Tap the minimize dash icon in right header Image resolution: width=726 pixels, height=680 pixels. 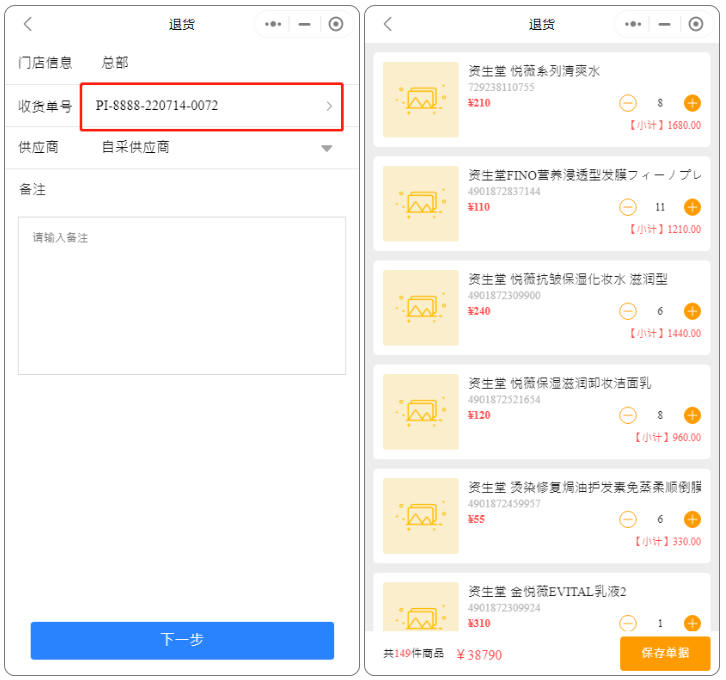point(664,24)
